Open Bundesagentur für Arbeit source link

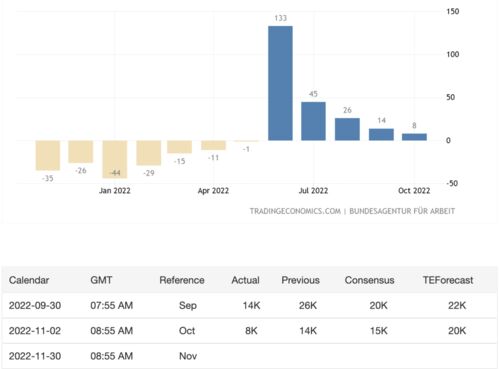[x=402, y=211]
